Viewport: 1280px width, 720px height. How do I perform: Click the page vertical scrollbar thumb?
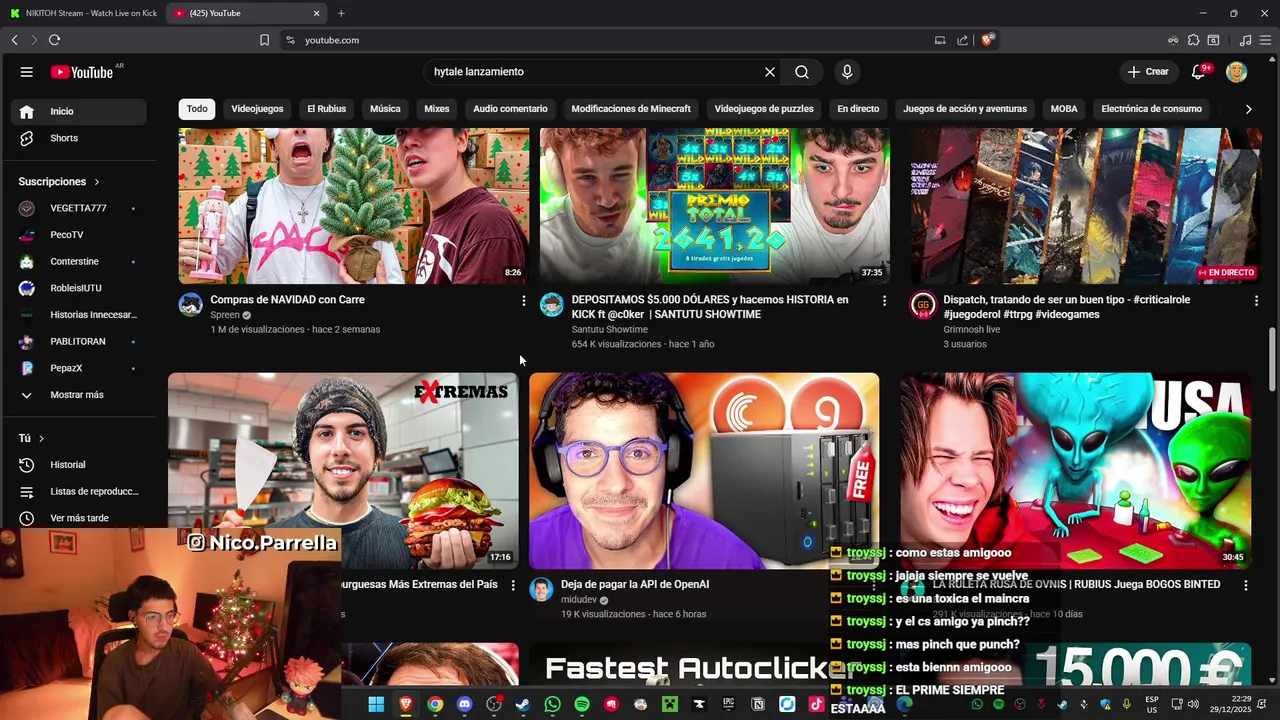coord(1272,360)
